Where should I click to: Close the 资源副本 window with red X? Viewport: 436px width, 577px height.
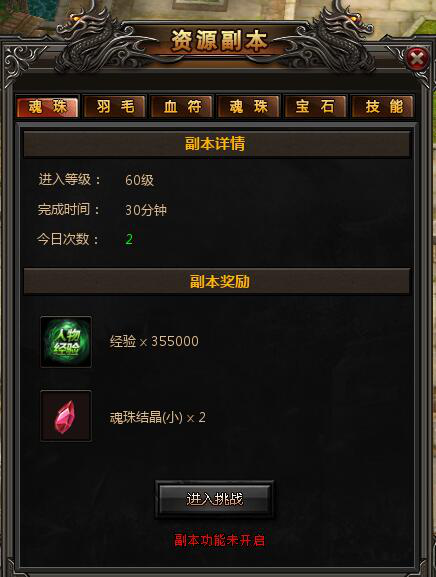[417, 58]
